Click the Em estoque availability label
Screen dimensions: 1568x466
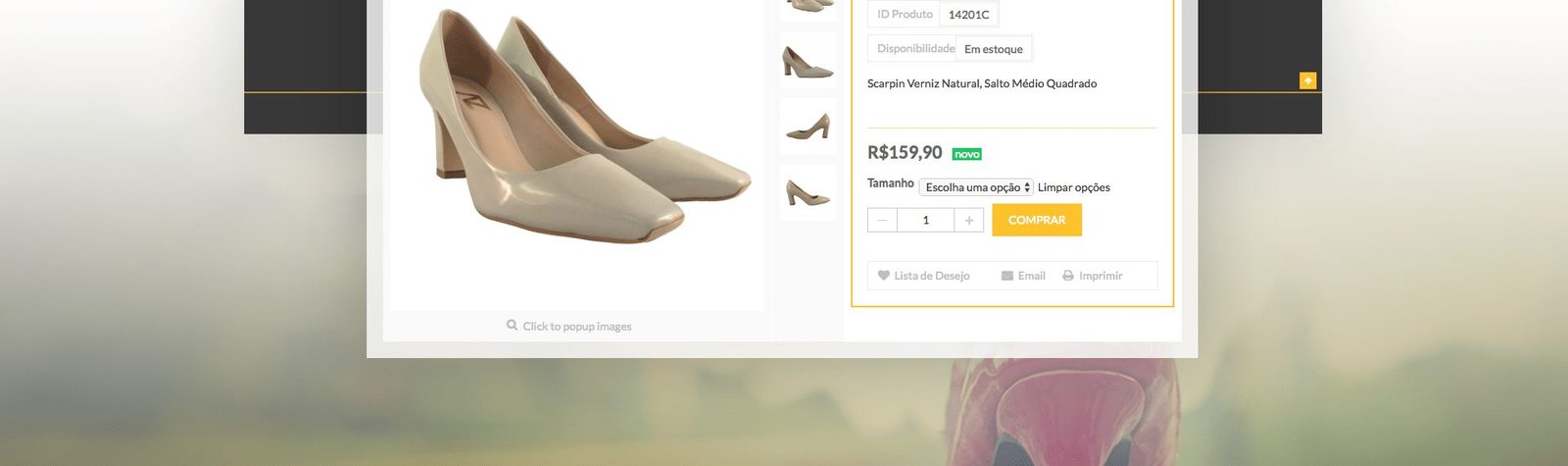(x=993, y=49)
